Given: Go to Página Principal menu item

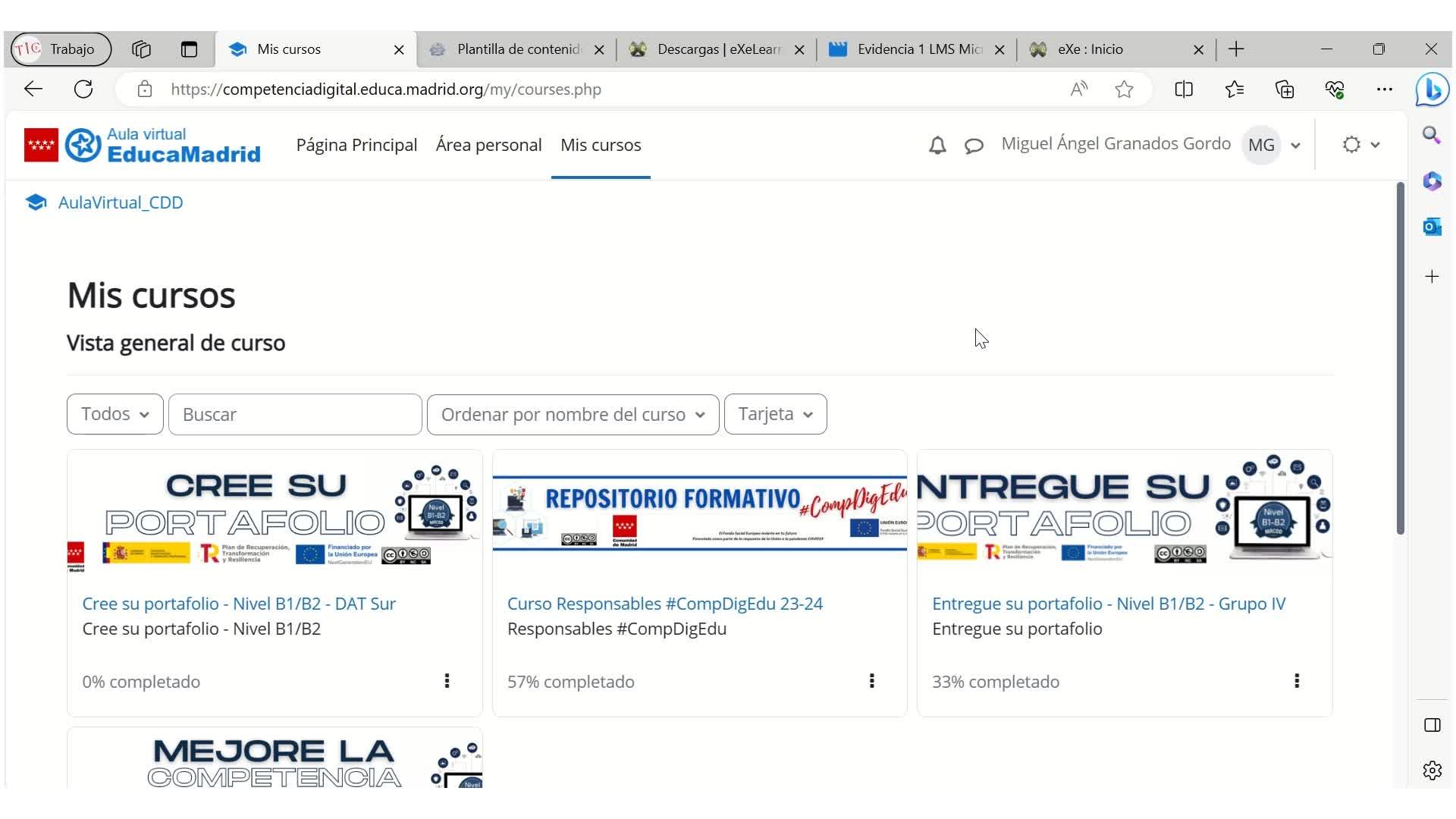Looking at the screenshot, I should (356, 145).
